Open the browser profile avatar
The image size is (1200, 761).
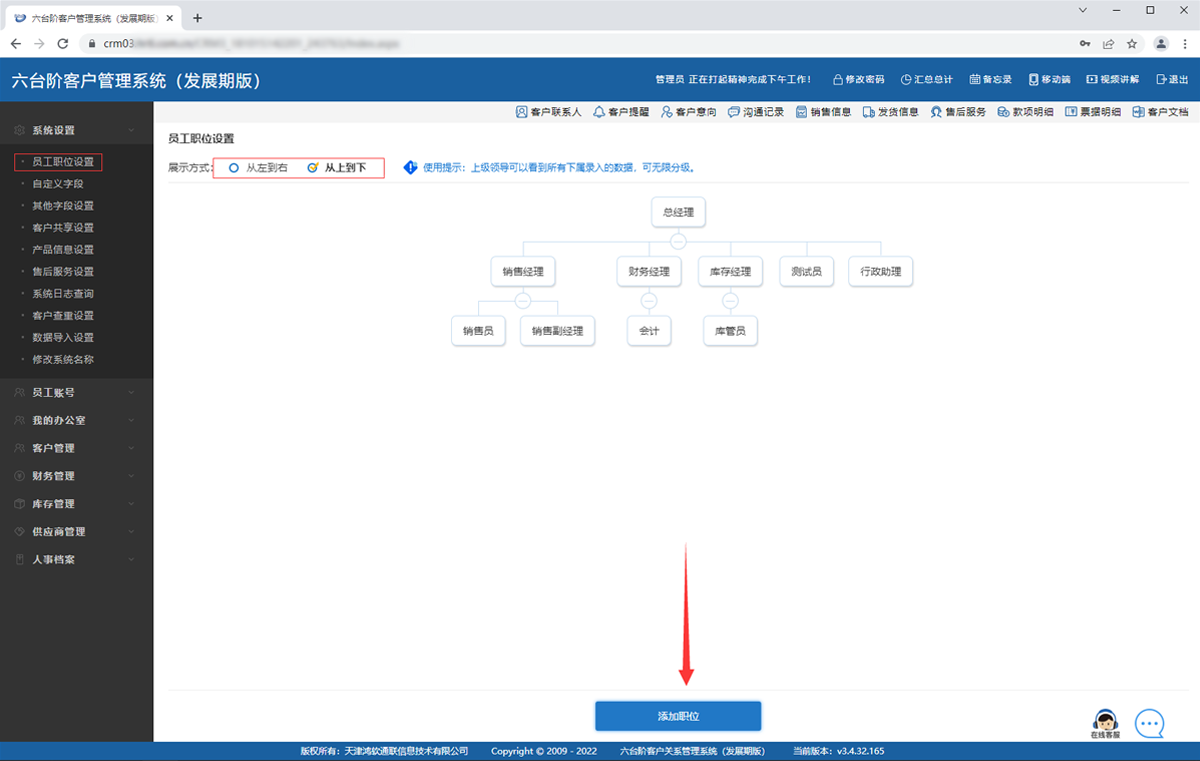(x=1161, y=44)
